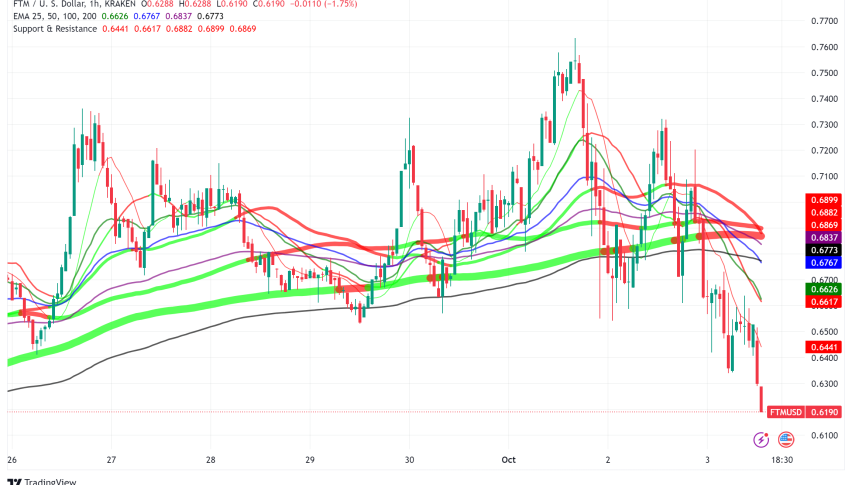Click the green 0.6626 EMA price label
Image resolution: width=852 pixels, height=485 pixels.
tap(824, 289)
